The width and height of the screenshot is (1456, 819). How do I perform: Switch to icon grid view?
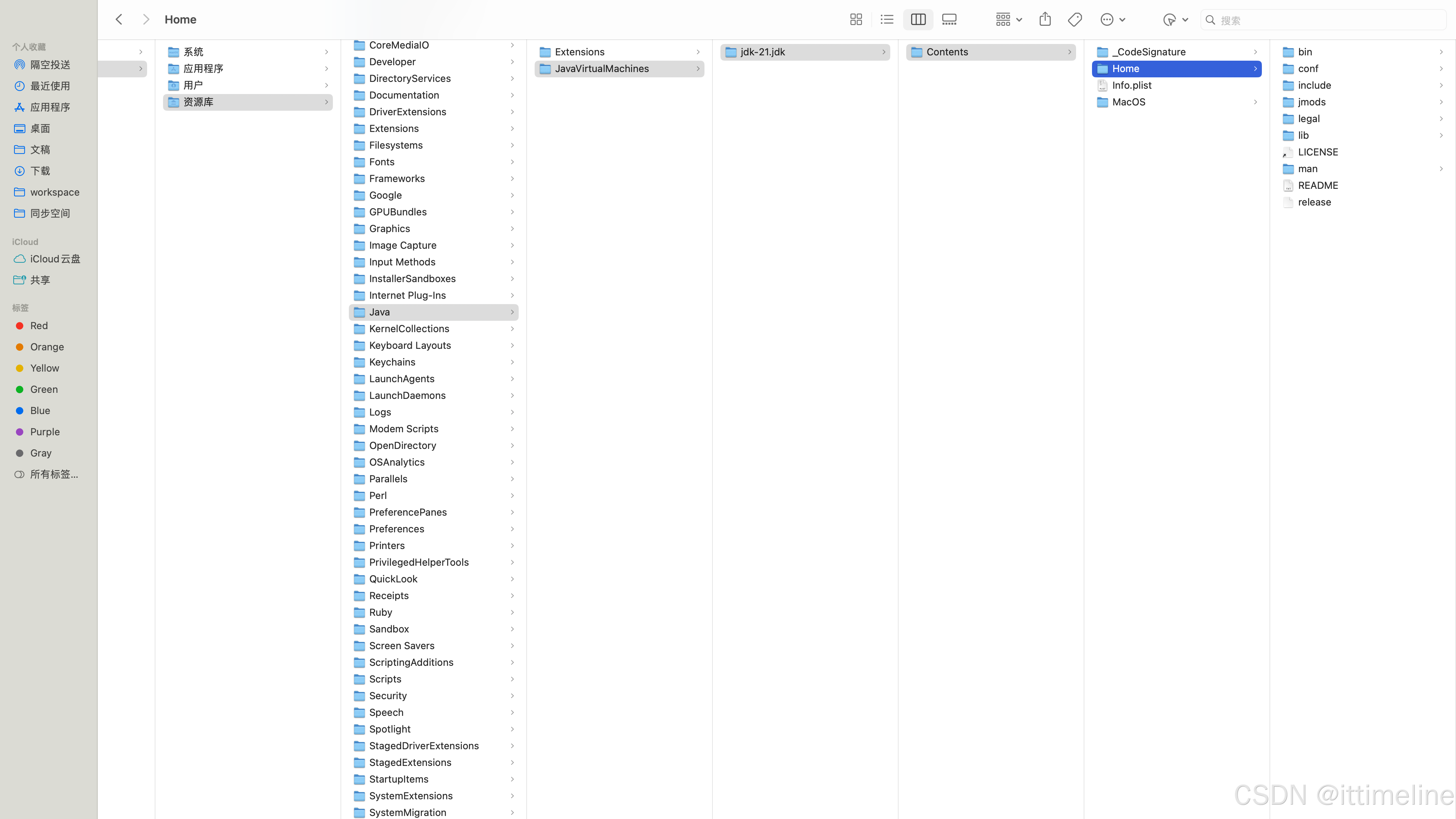click(x=856, y=20)
